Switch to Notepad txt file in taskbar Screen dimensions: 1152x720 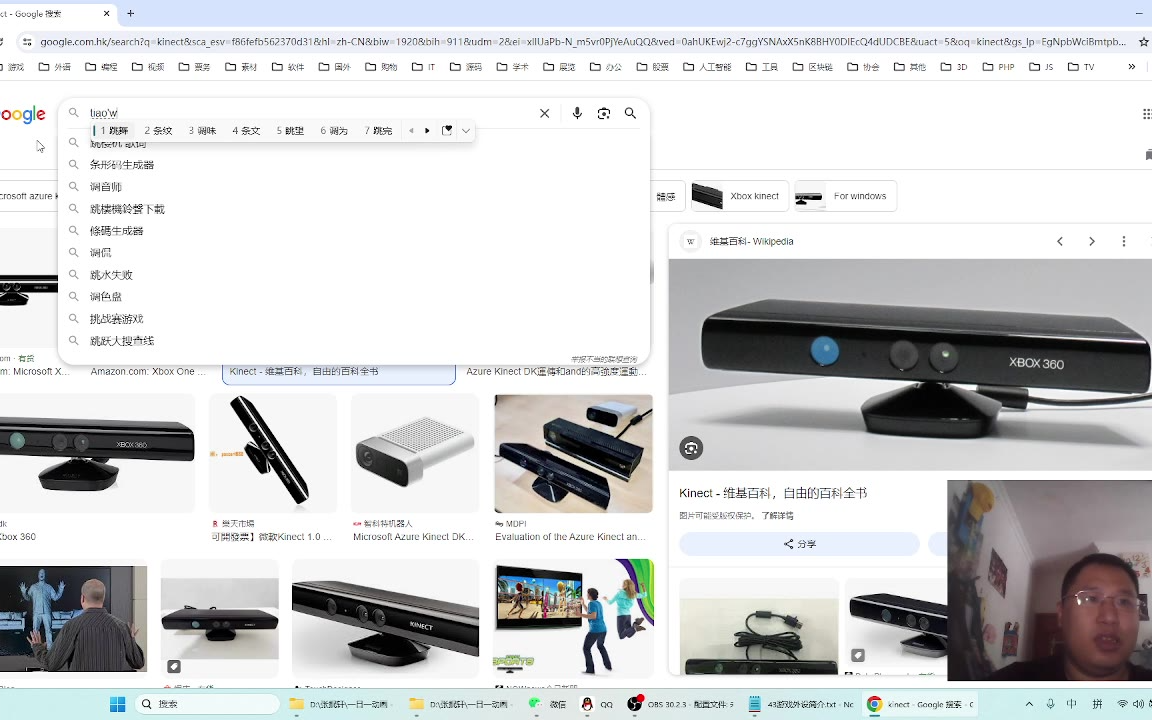coord(801,704)
